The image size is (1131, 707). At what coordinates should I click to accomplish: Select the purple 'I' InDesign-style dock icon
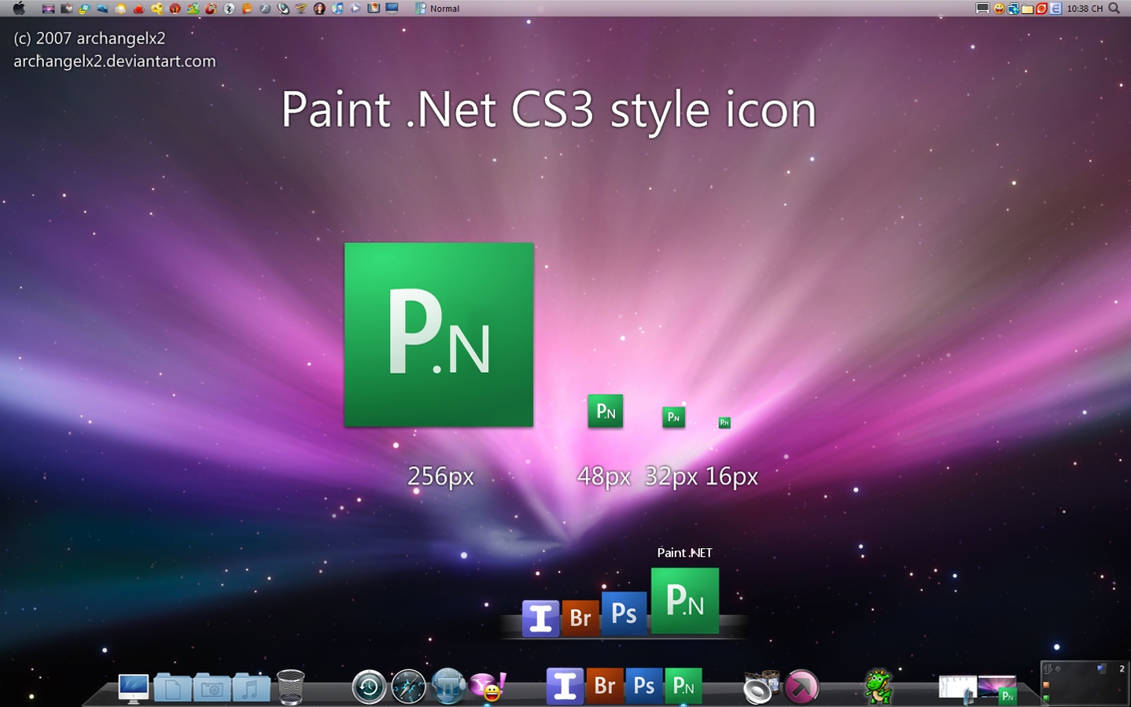(564, 686)
